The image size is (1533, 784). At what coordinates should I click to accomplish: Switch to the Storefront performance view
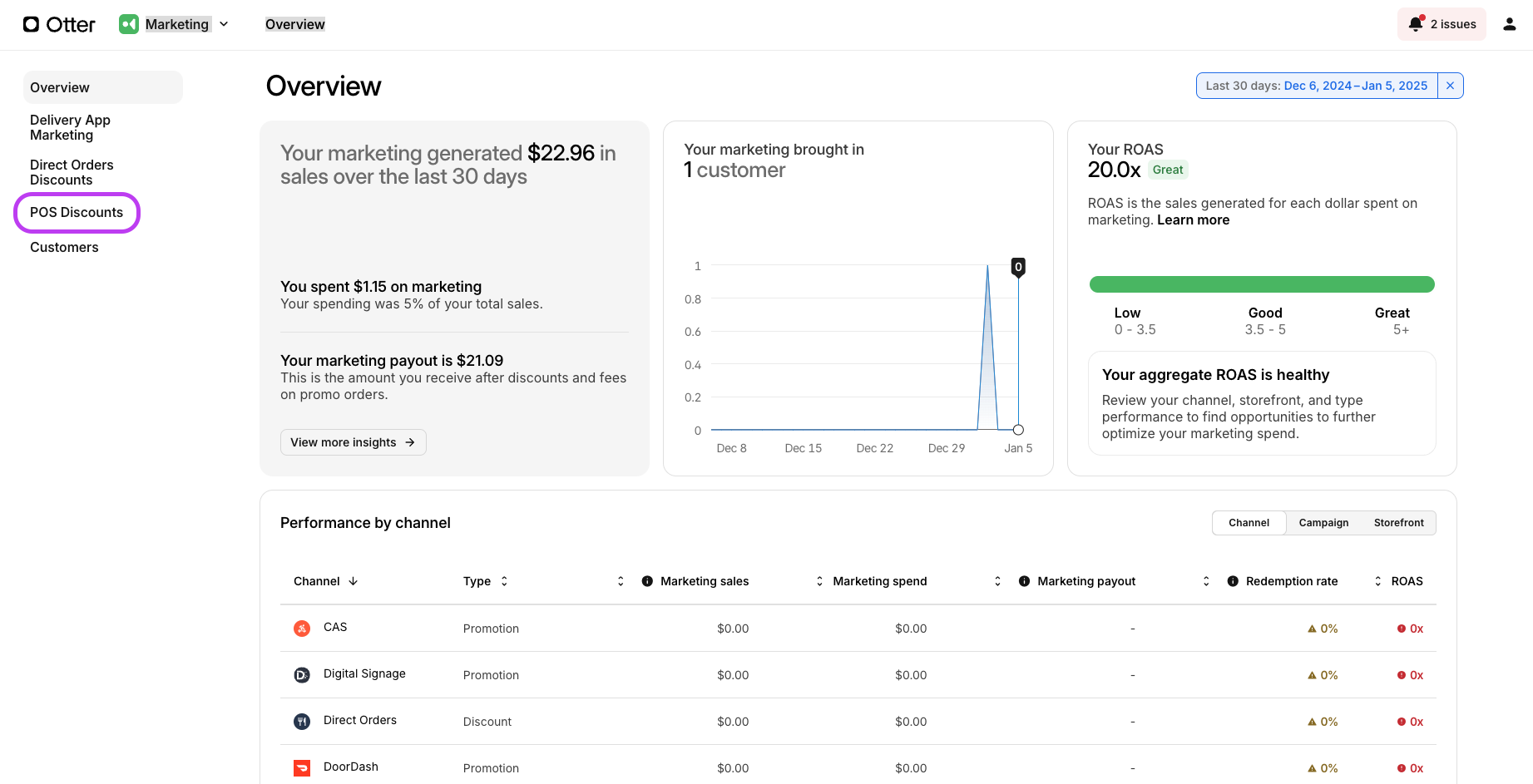click(1398, 523)
